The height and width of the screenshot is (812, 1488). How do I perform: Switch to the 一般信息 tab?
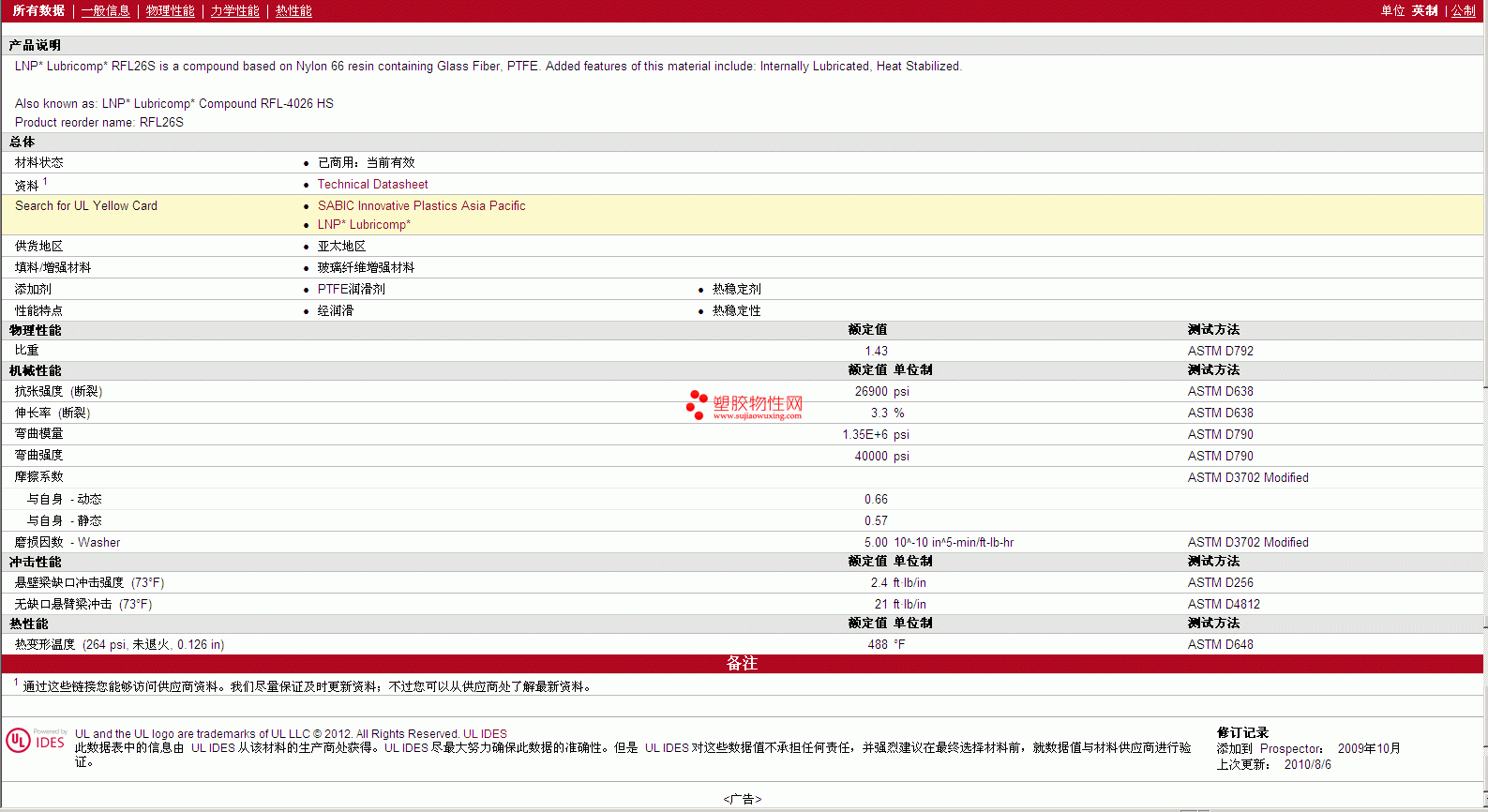point(105,10)
